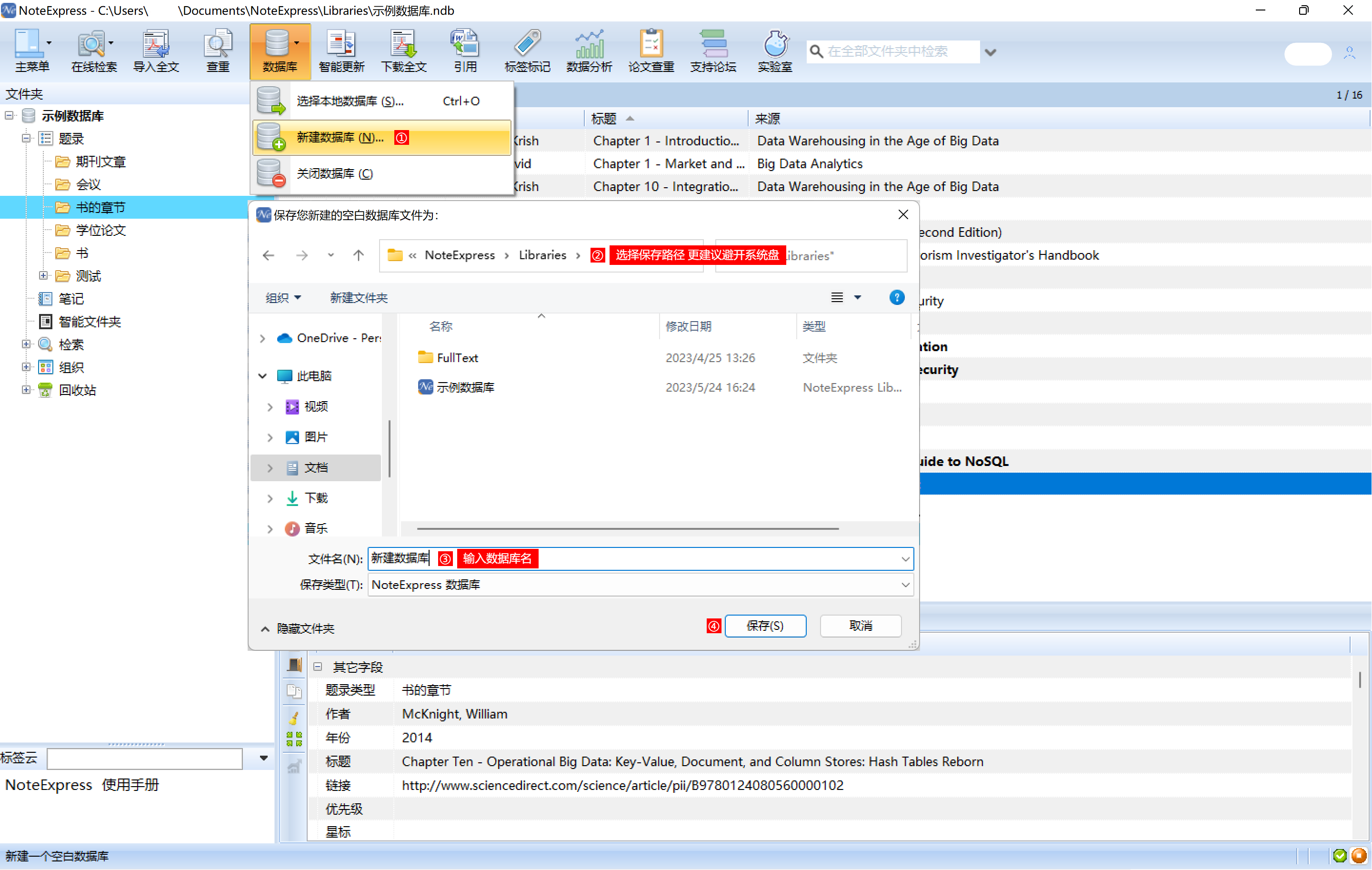
Task: Collapse the 其它字段 section
Action: 317,667
